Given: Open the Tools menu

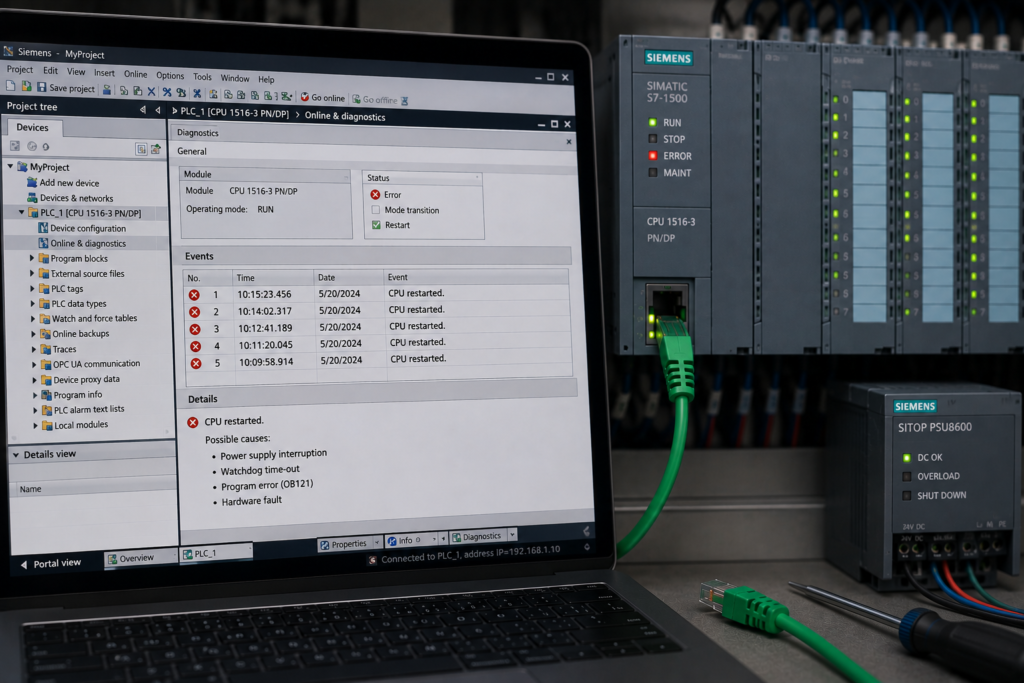Looking at the screenshot, I should (202, 76).
